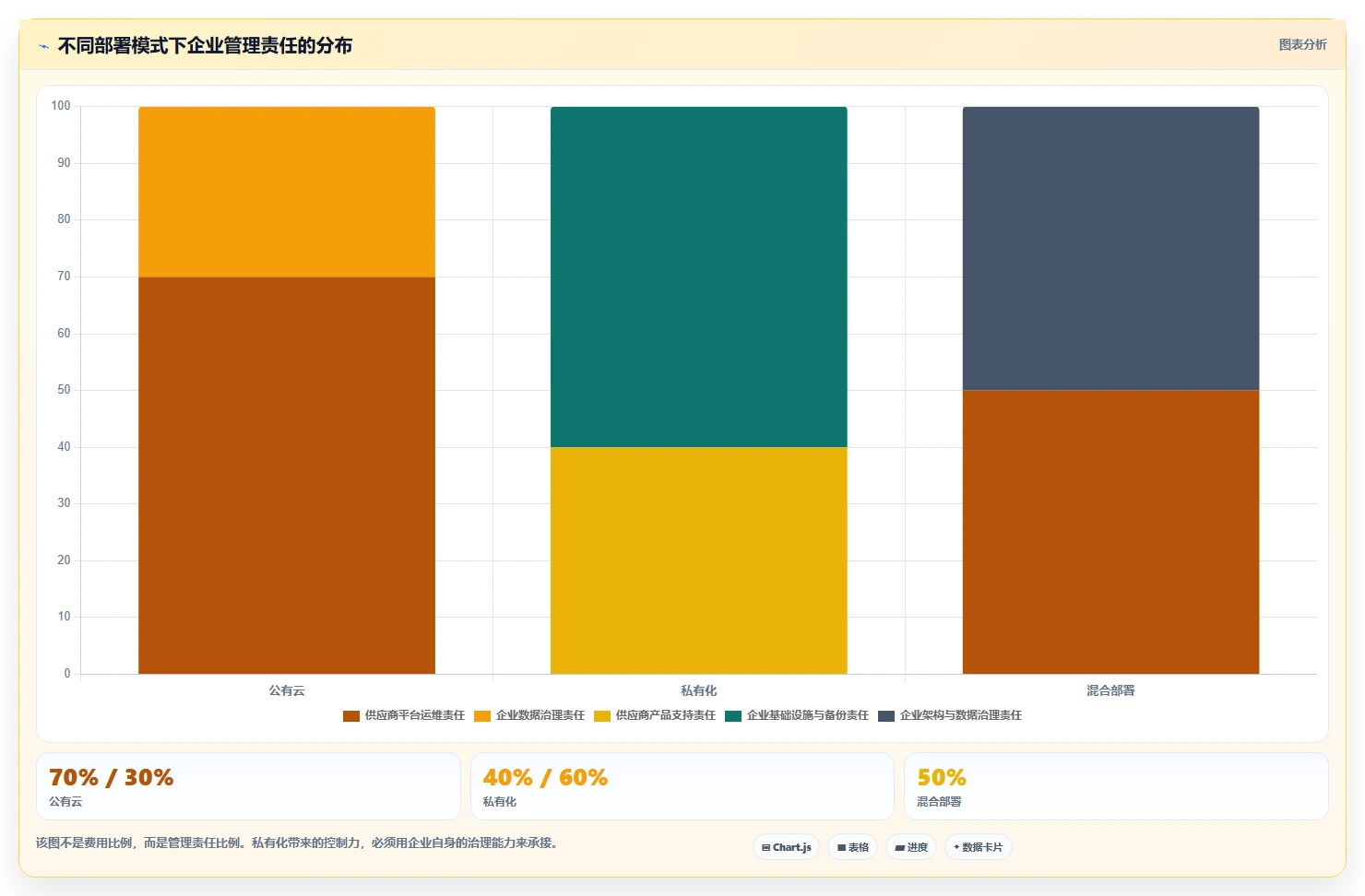Screen dimensions: 1365x896
Task: Toggle the 供应商产品支持责任 legend item
Action: click(x=655, y=715)
